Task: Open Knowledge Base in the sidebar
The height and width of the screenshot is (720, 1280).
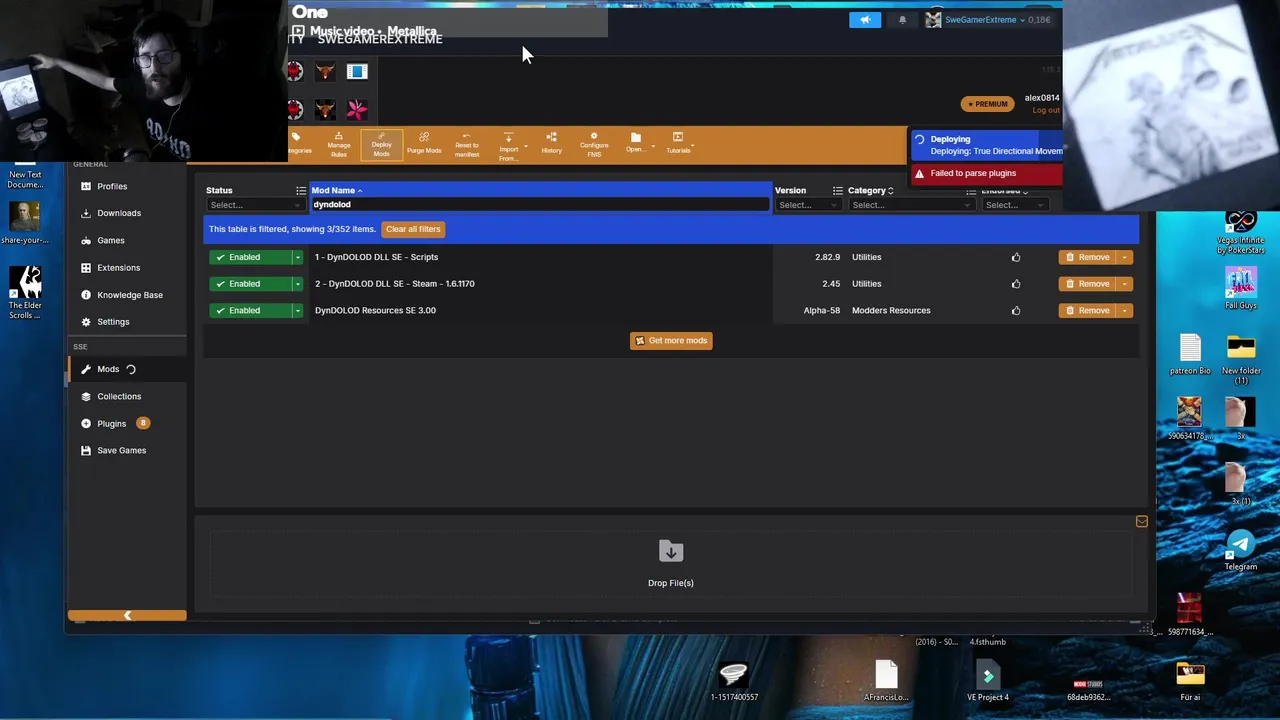Action: click(x=127, y=295)
